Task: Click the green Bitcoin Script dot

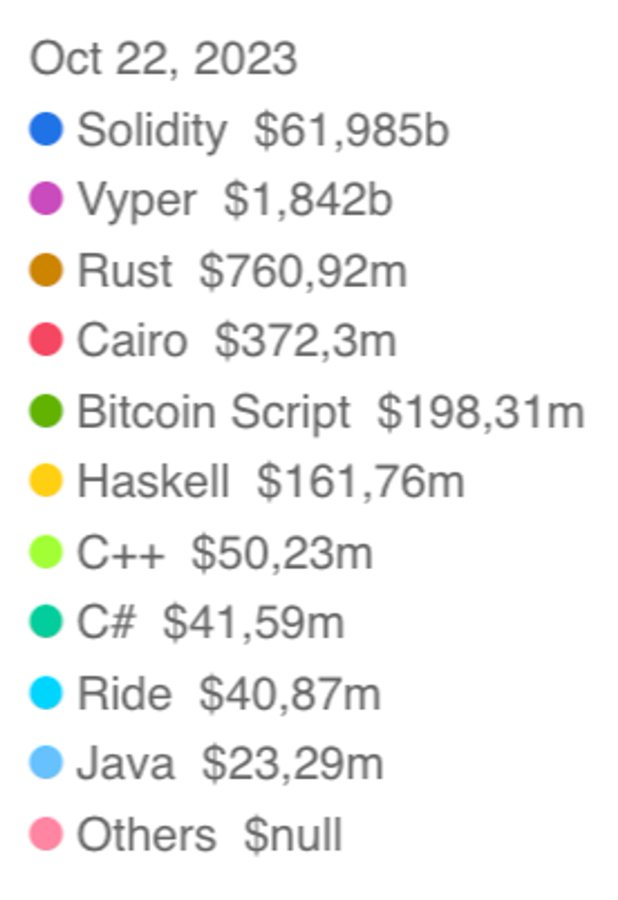Action: [46, 411]
